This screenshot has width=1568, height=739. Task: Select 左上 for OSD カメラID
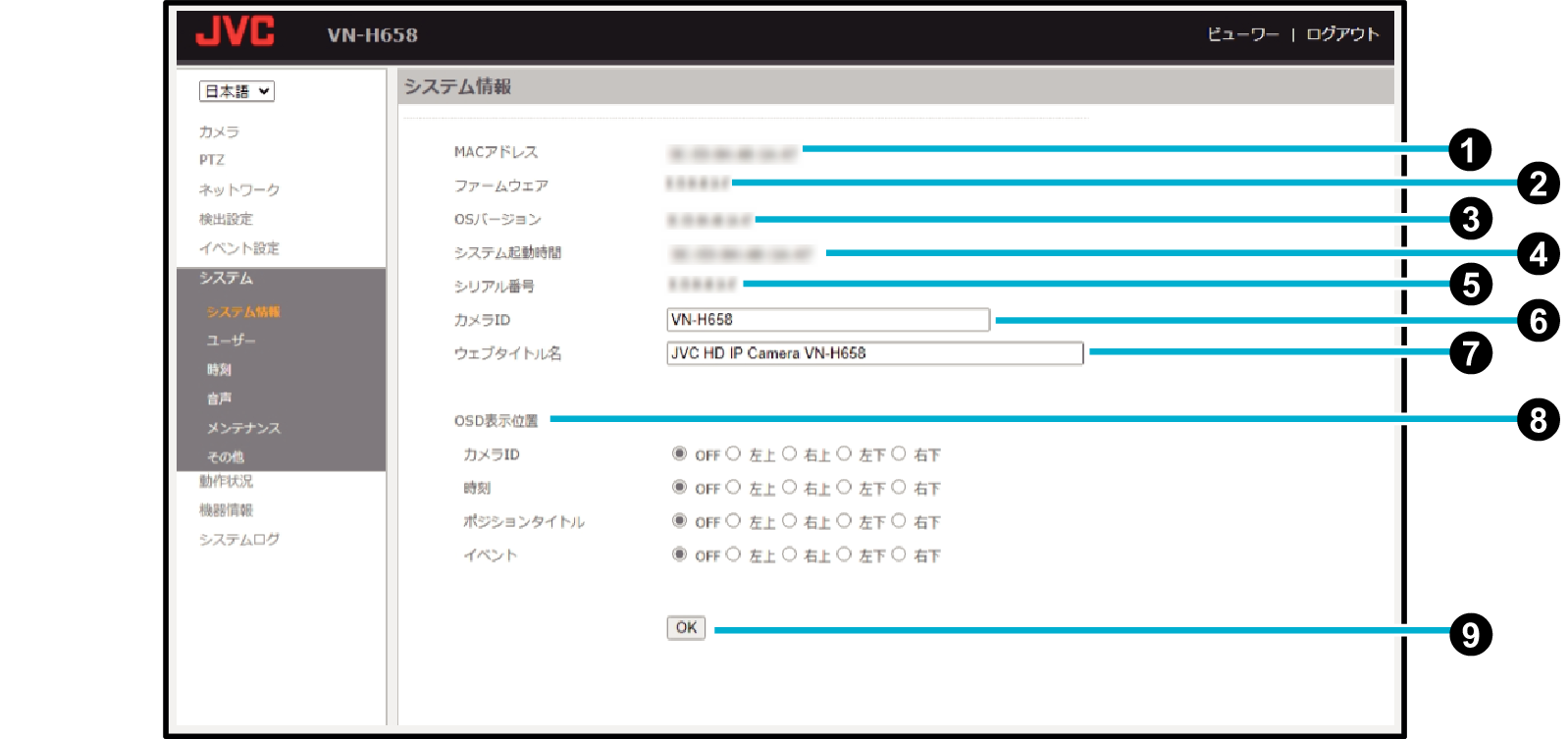pos(733,453)
